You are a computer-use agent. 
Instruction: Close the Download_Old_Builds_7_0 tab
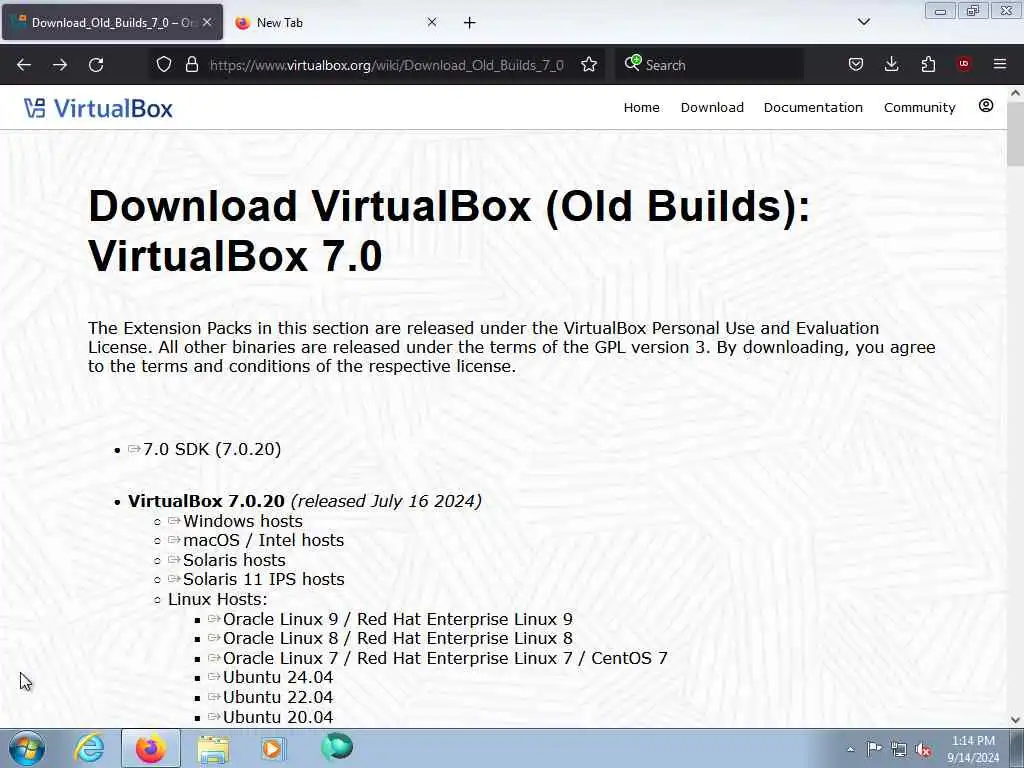pos(207,22)
